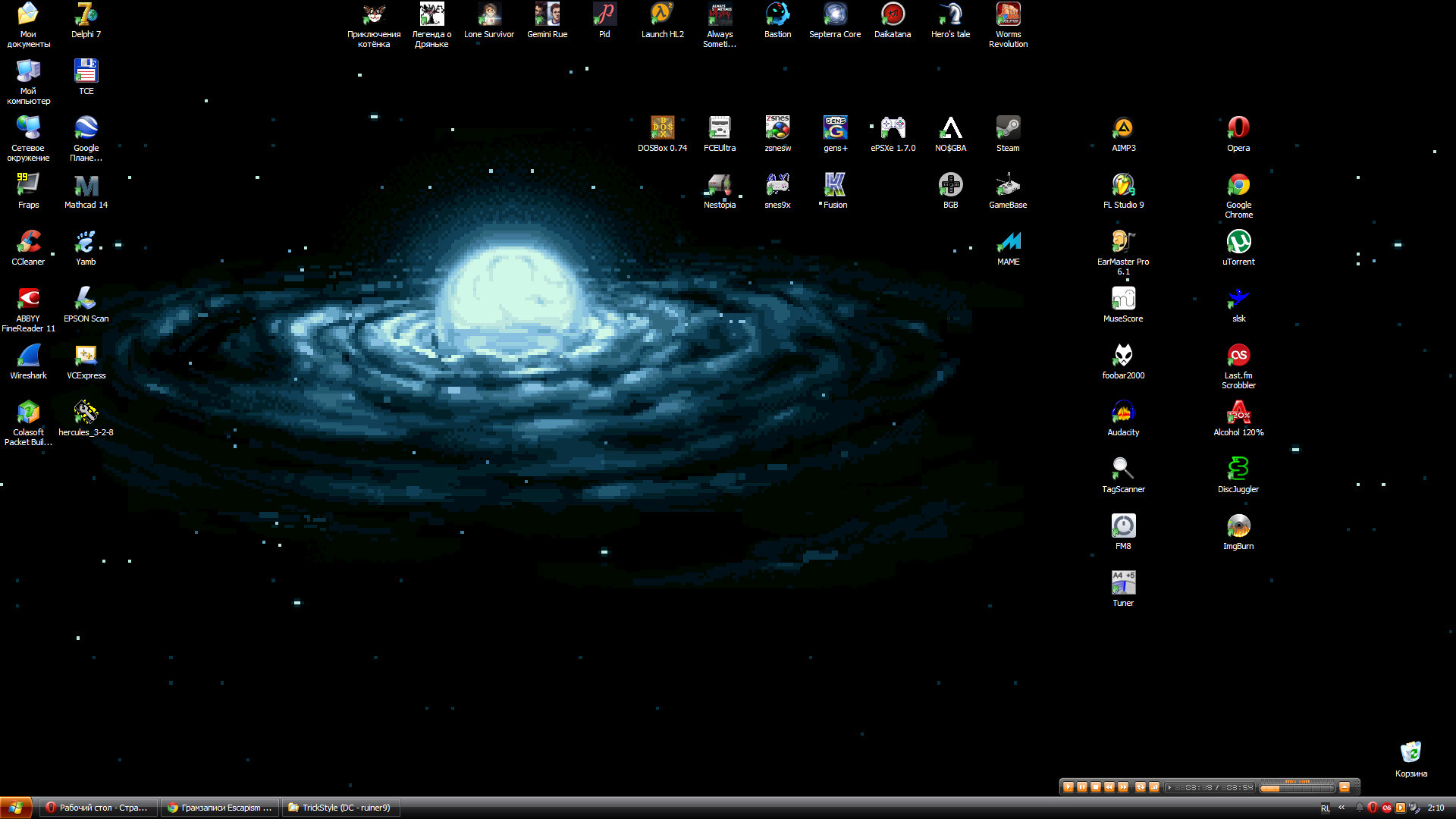Open foobar2000 music player
Screen dimensions: 1456x819
click(x=1123, y=355)
